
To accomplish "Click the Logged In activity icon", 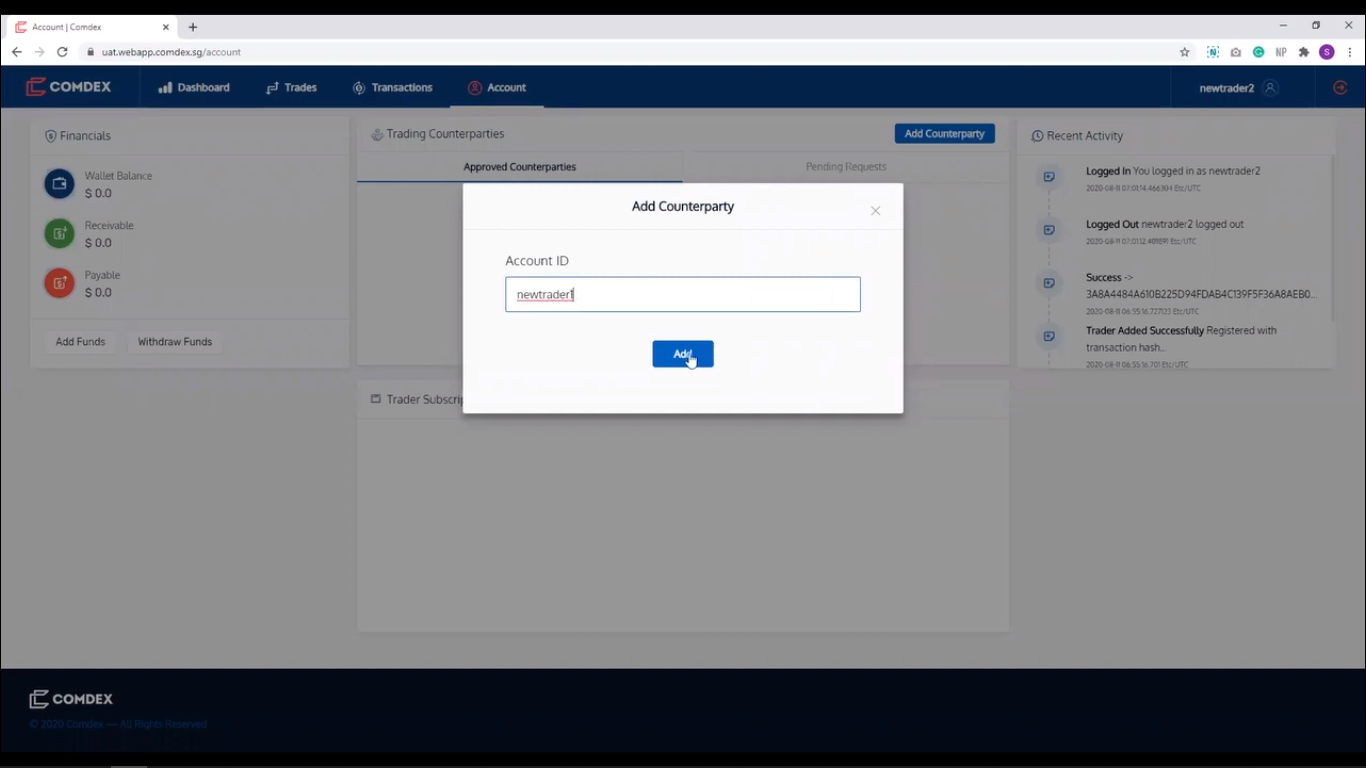I will 1049,177.
